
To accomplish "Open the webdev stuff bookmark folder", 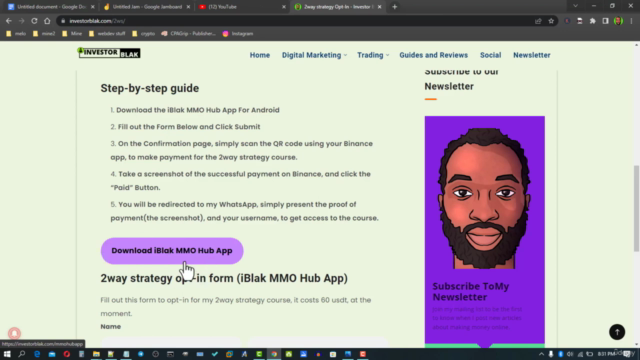I will (x=107, y=33).
